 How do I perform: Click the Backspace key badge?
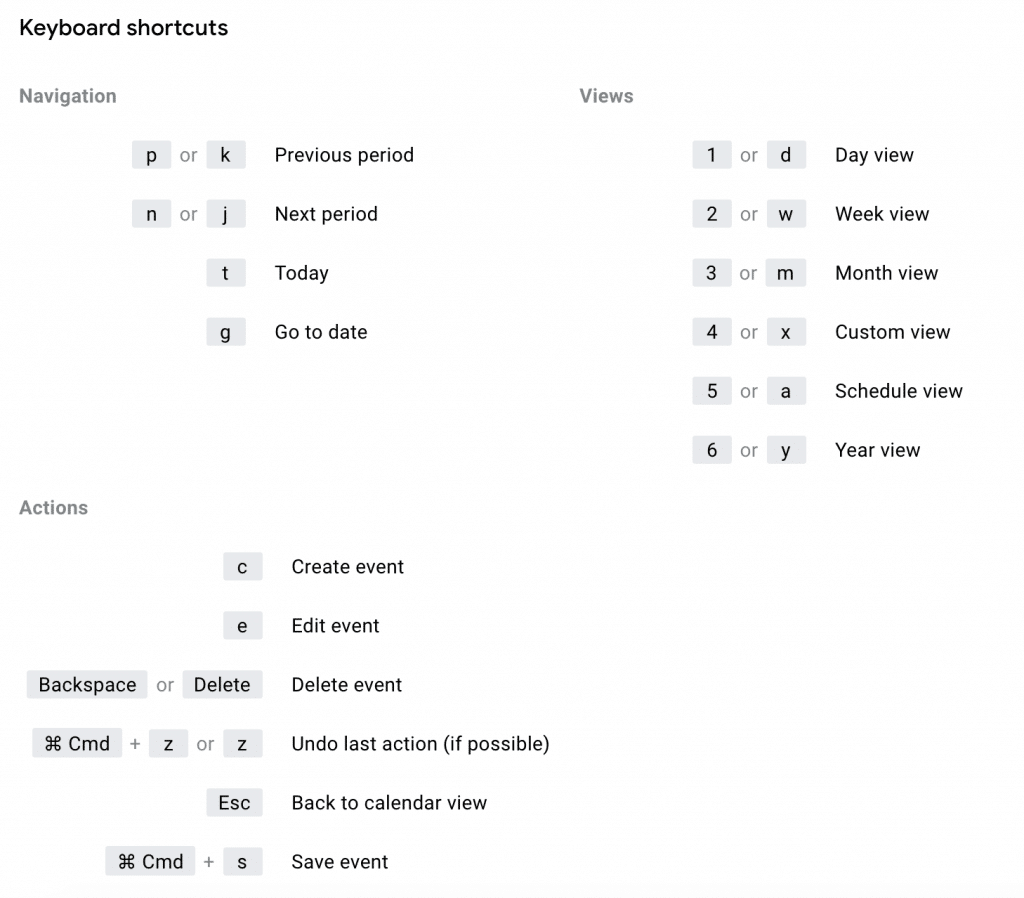coord(87,685)
